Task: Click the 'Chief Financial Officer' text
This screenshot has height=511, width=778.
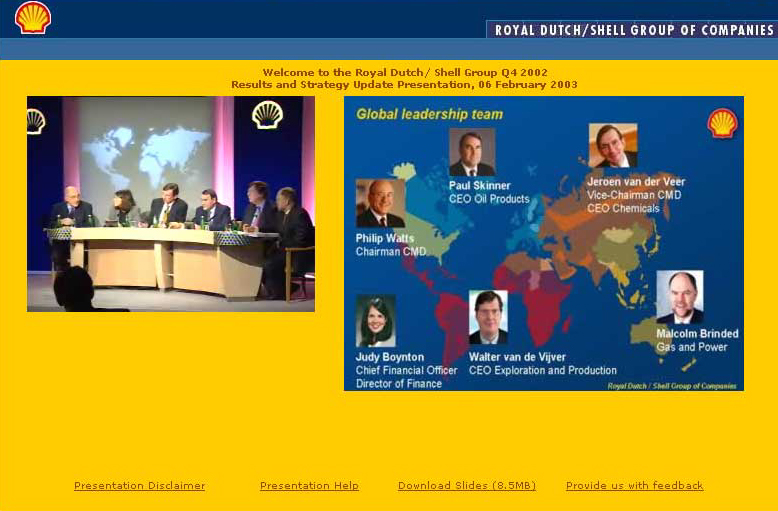Action: (406, 371)
